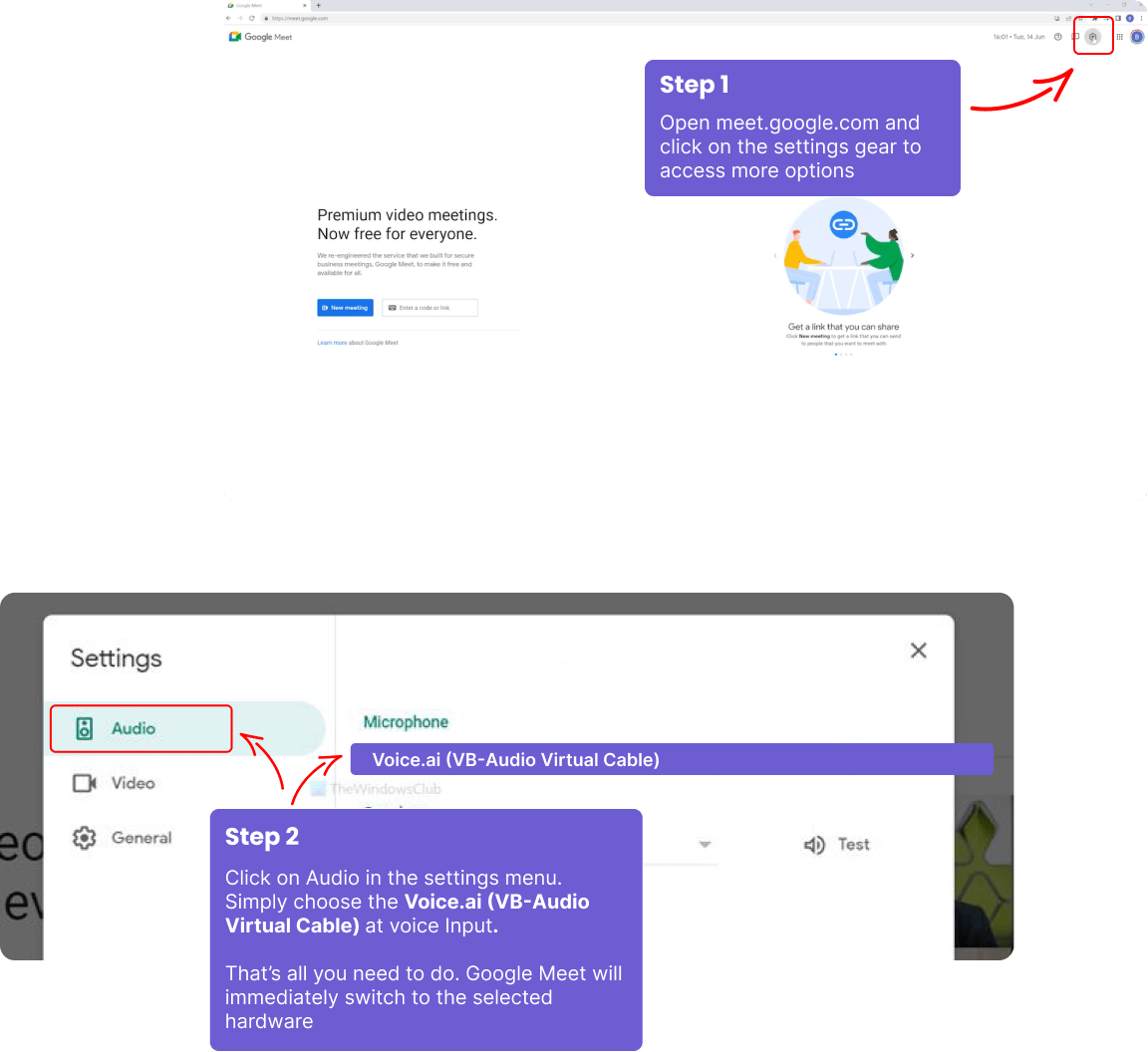Click the Help question-mark icon
1148x1052 pixels.
1057,36
